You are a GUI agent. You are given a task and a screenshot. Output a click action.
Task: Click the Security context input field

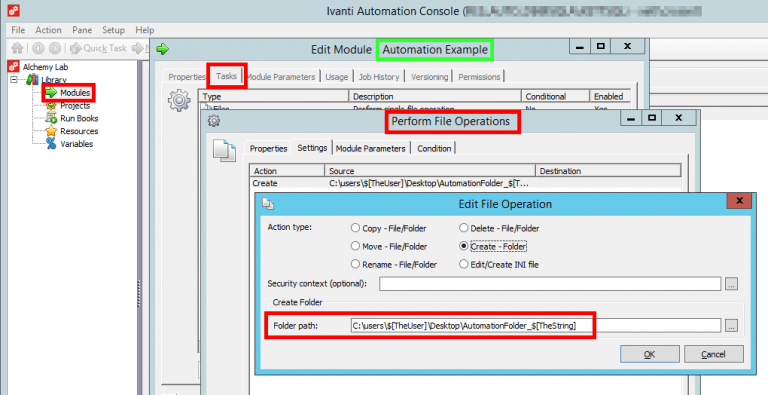(550, 284)
